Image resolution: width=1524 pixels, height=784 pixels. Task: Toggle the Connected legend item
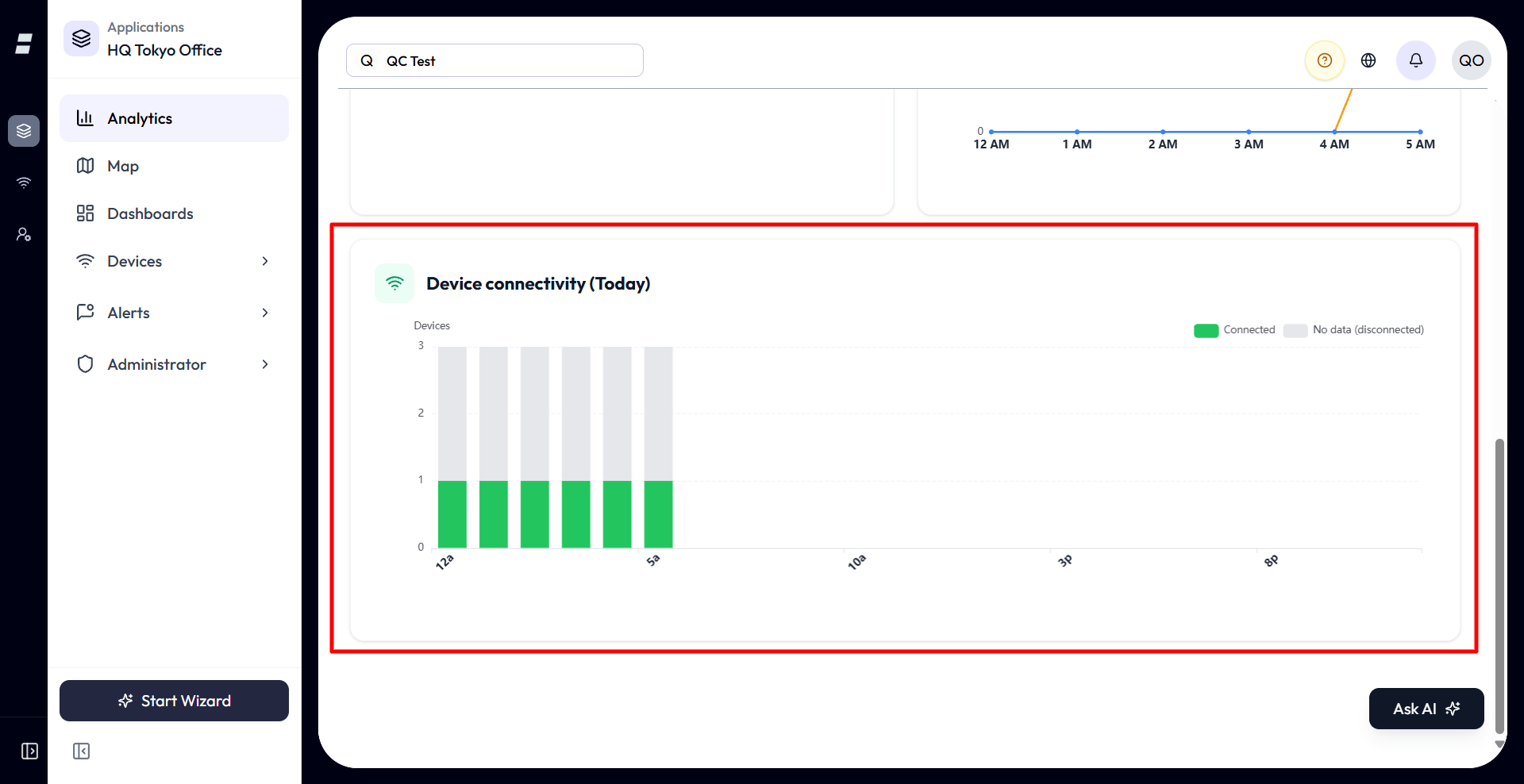[x=1234, y=330]
